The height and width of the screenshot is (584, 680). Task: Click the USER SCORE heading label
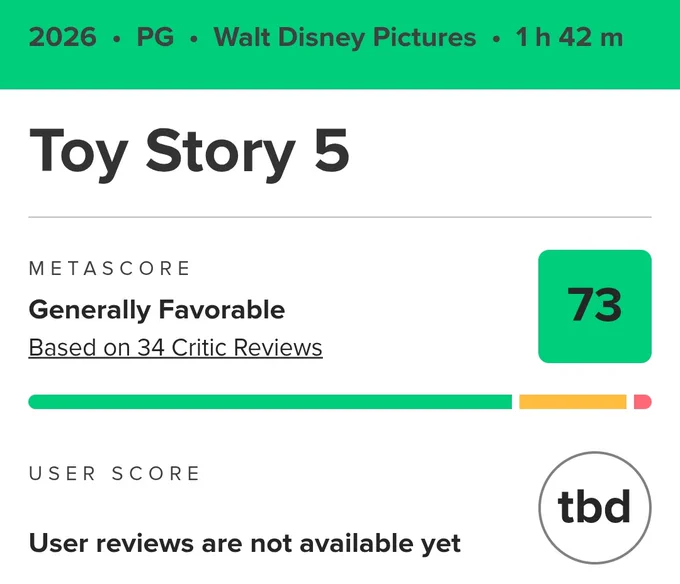point(114,473)
